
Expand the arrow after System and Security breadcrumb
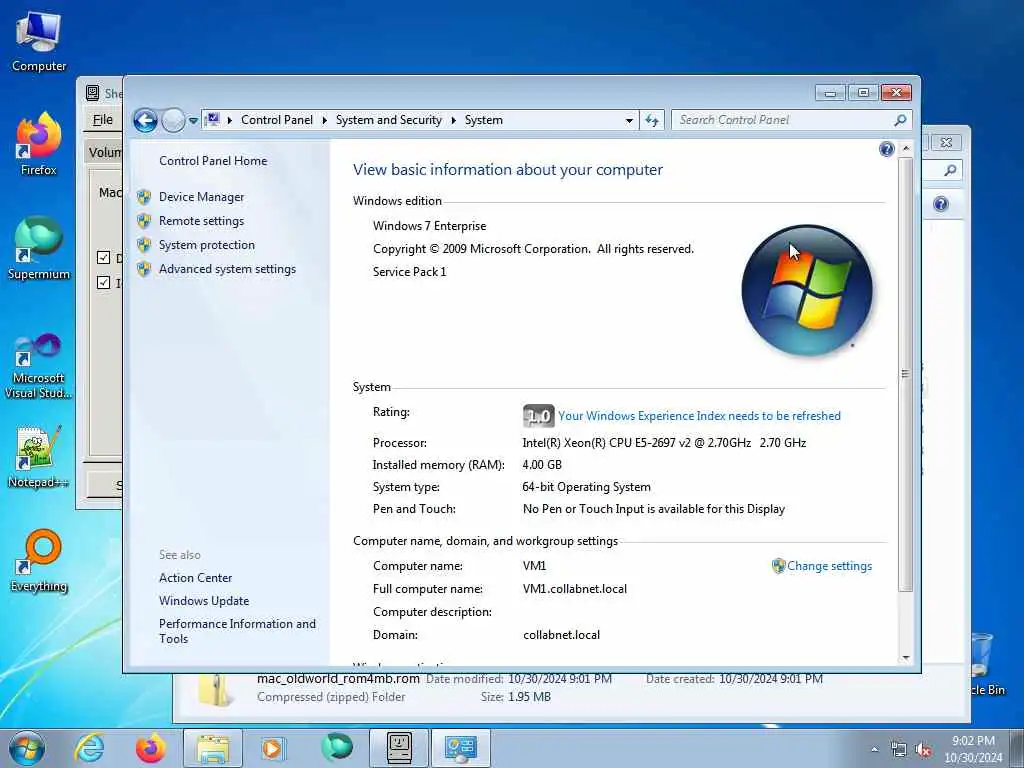point(453,120)
